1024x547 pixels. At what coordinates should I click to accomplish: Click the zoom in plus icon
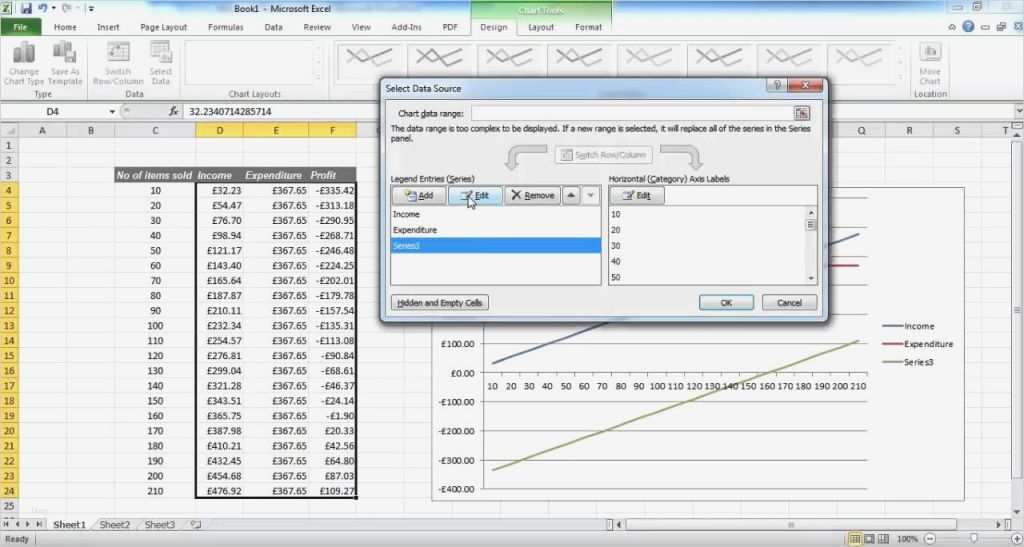1016,539
